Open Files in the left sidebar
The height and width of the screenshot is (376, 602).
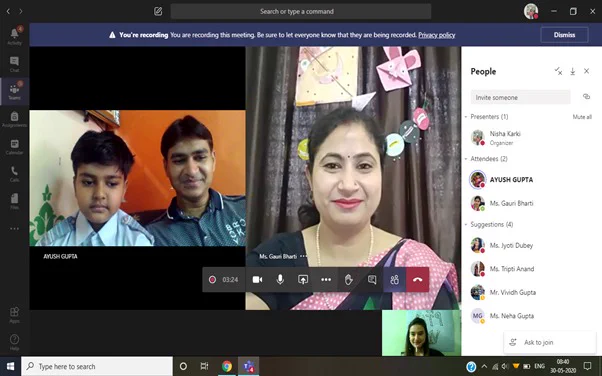[x=15, y=201]
